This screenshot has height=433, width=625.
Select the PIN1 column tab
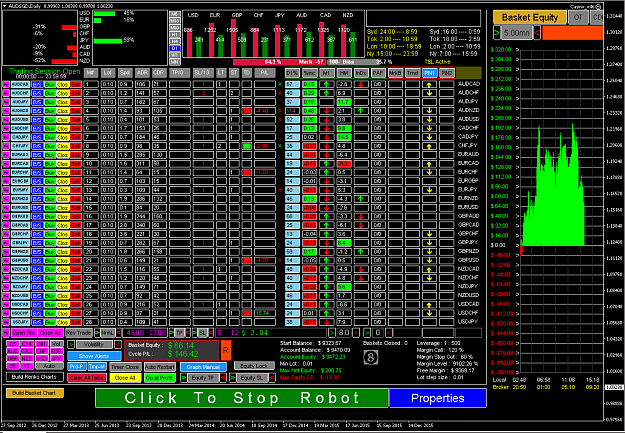(x=429, y=73)
